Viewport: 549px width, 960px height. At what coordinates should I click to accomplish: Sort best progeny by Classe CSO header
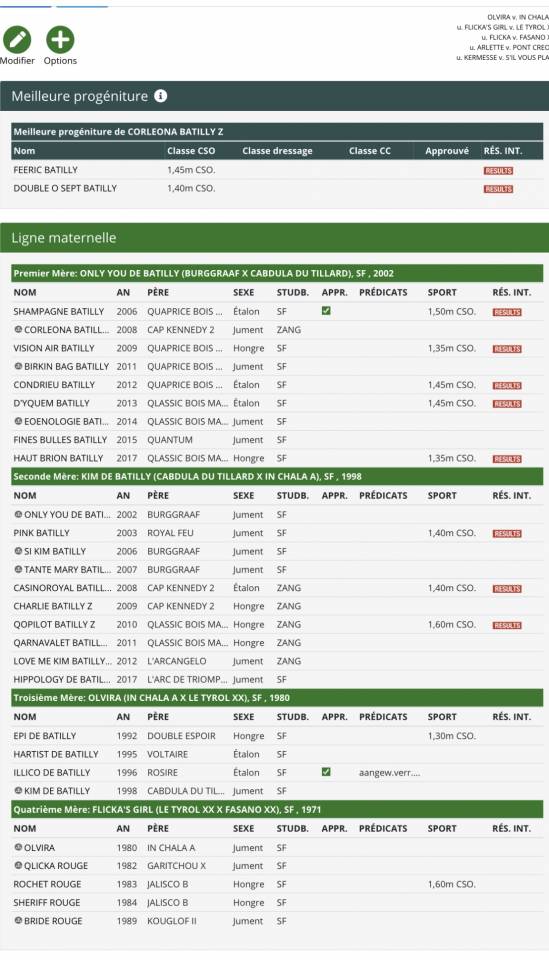(191, 151)
